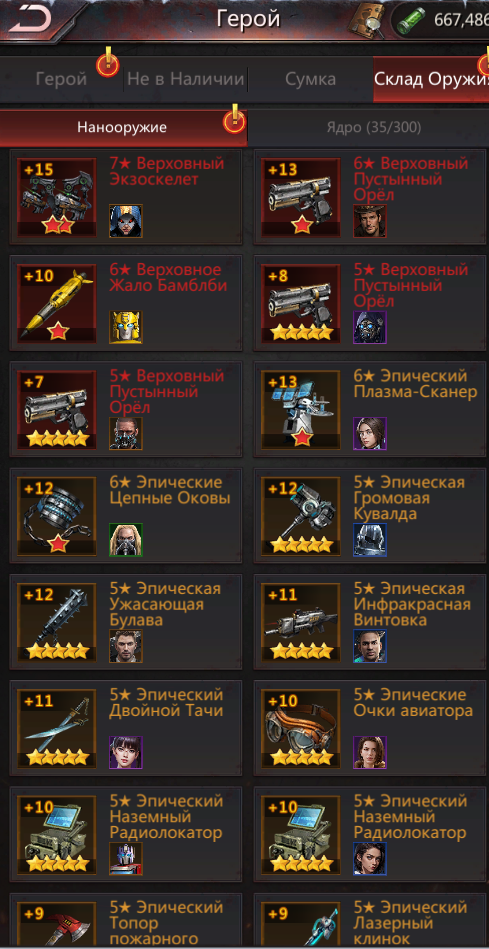Select the 7★ Верховный Экзоскелет weapon icon
Viewport: 489px width, 949px height.
tap(57, 197)
